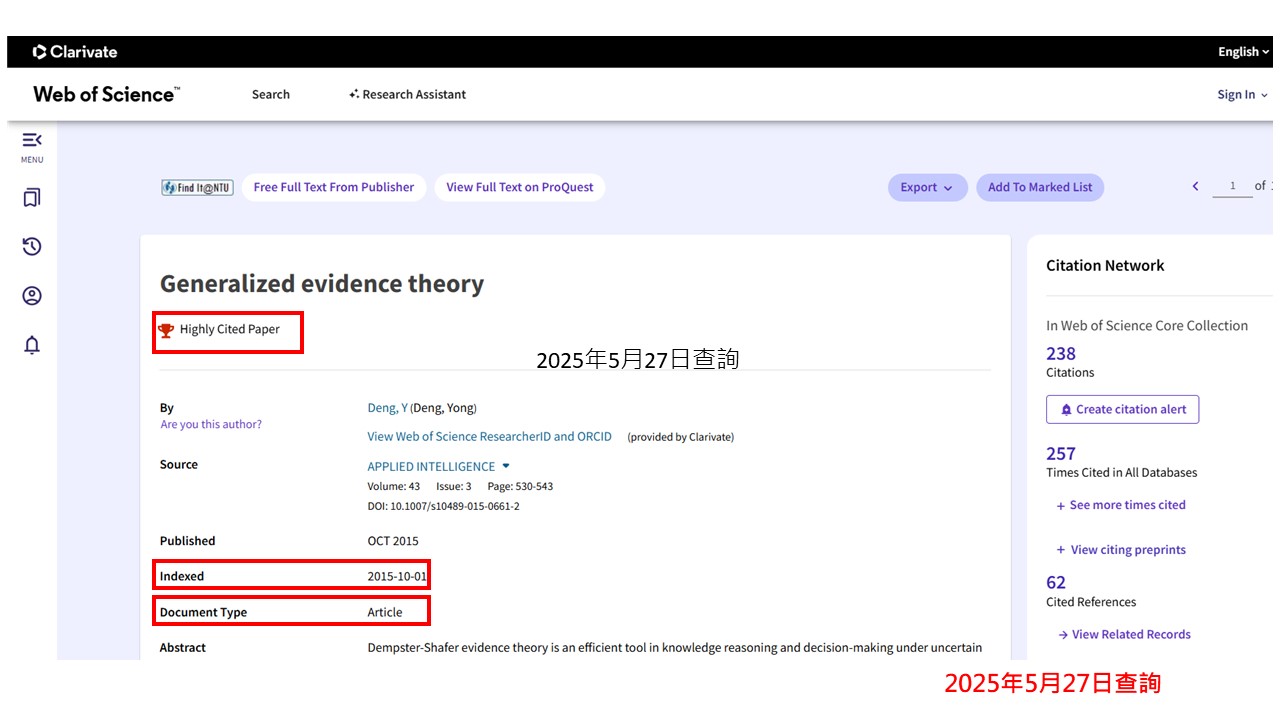
Task: Expand the APPLIED INTELLIGENCE journal dropdown arrow
Action: pyautogui.click(x=506, y=466)
